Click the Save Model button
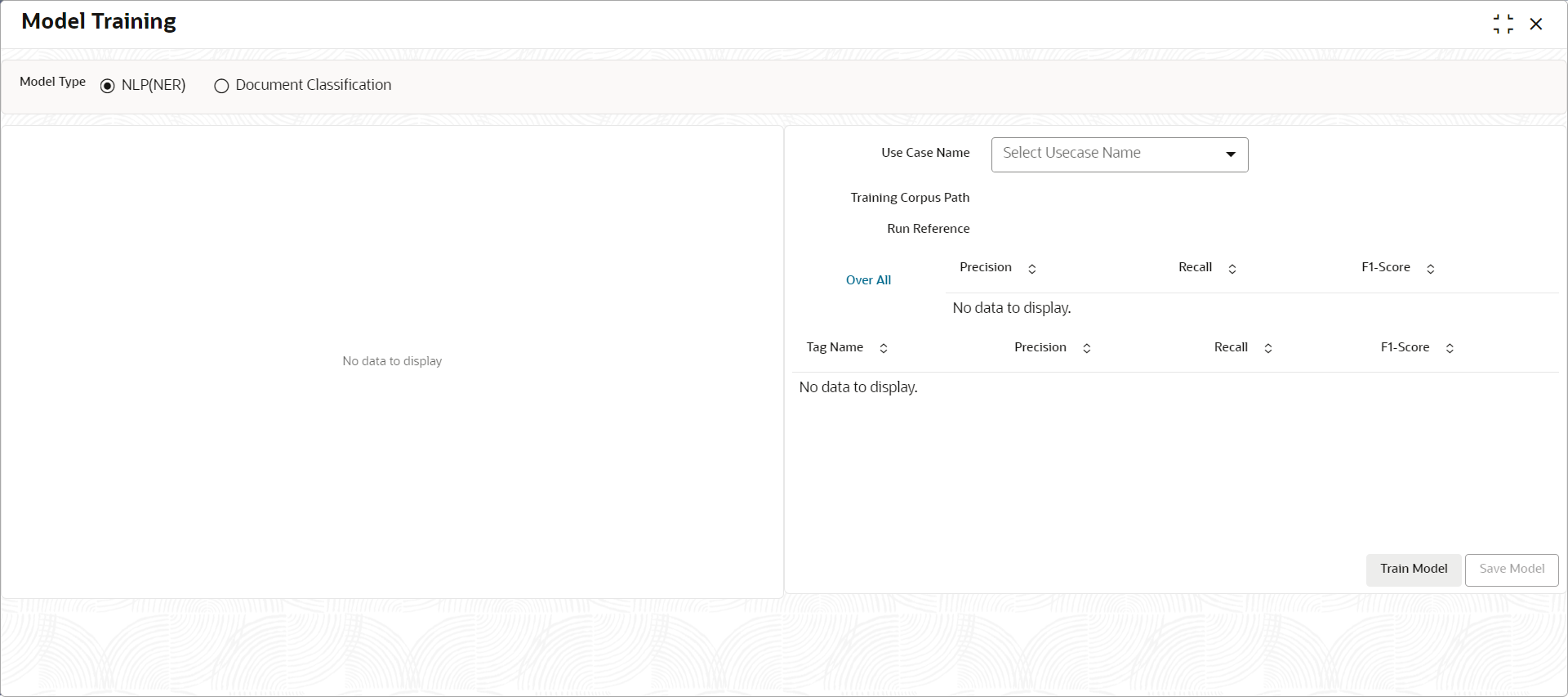This screenshot has height=697, width=1568. pos(1512,570)
